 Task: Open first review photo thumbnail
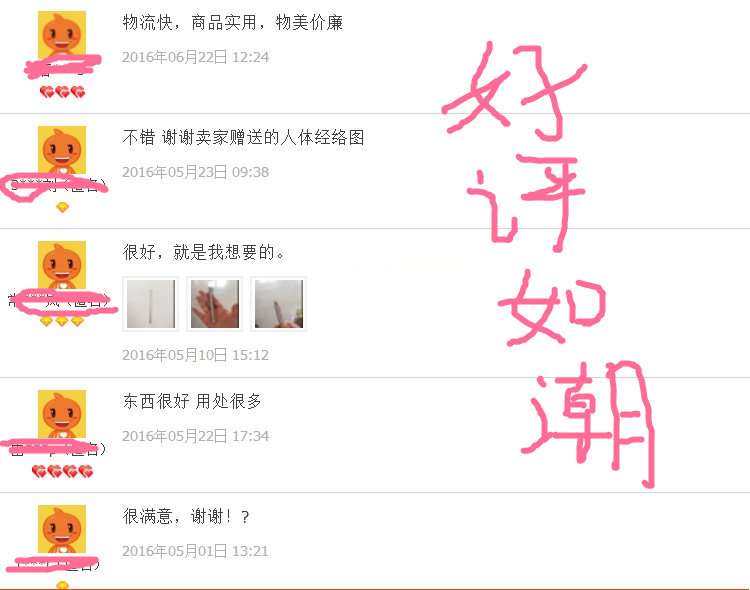point(151,304)
